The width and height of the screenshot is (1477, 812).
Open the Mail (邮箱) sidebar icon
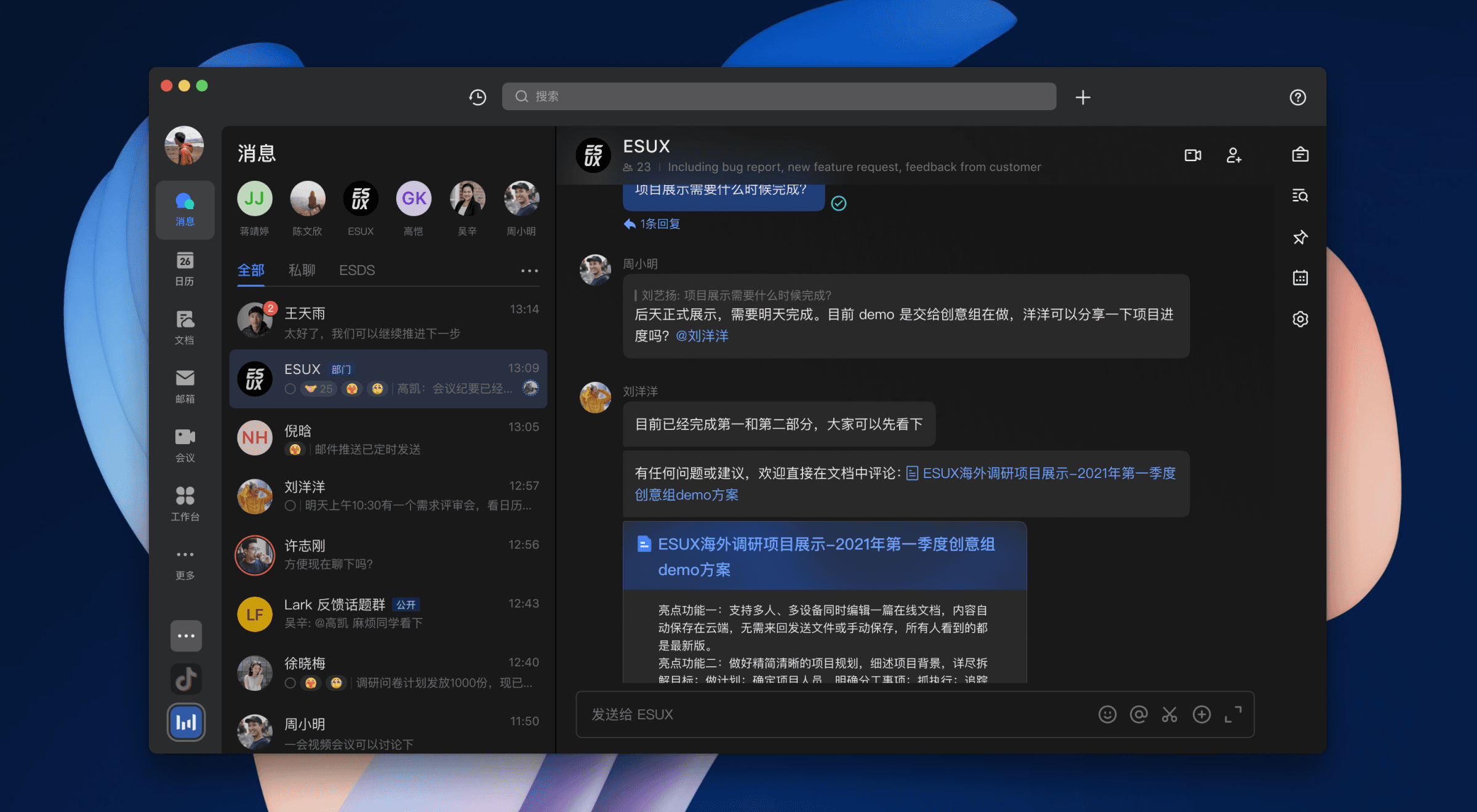point(185,386)
